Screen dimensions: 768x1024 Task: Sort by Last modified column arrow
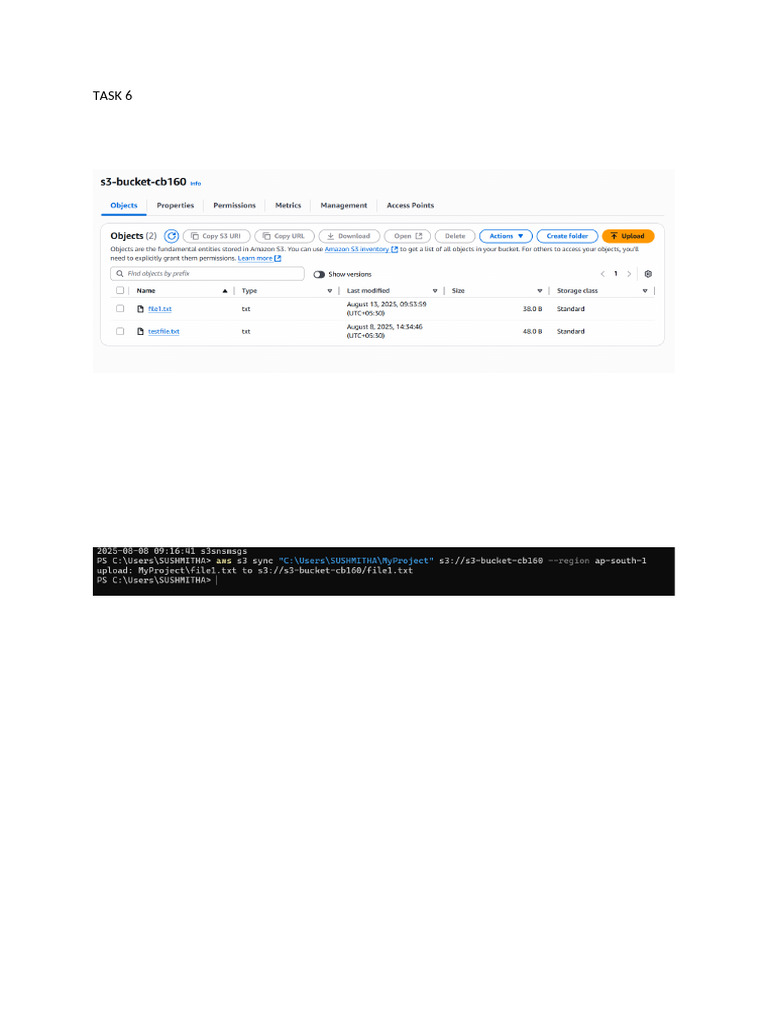click(435, 291)
